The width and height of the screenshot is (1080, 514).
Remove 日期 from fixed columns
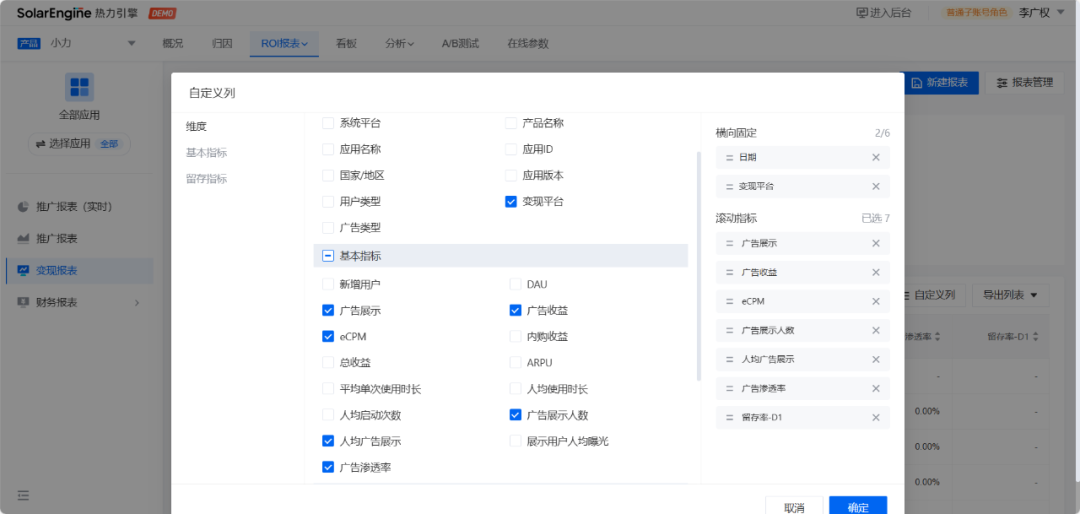coord(875,158)
